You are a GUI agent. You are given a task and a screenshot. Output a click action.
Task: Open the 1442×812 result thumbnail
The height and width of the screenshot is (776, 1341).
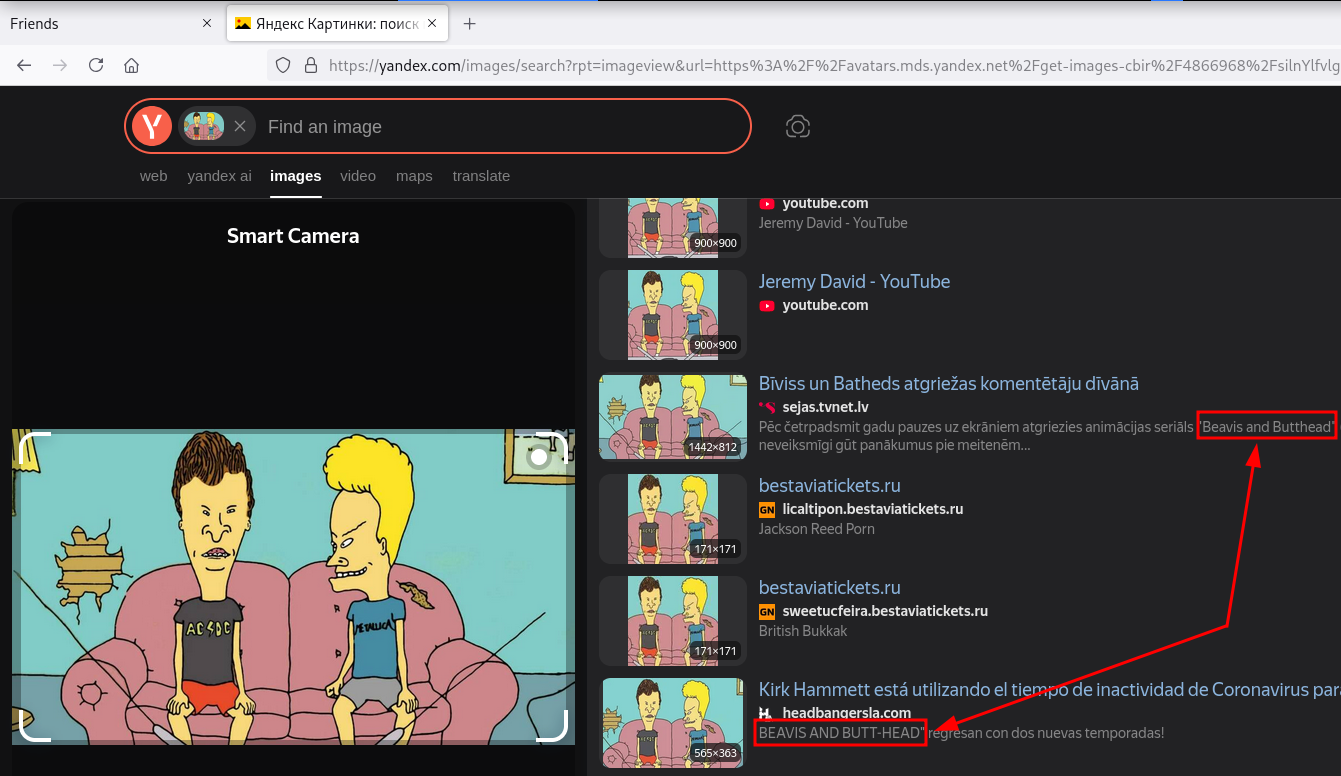coord(673,417)
